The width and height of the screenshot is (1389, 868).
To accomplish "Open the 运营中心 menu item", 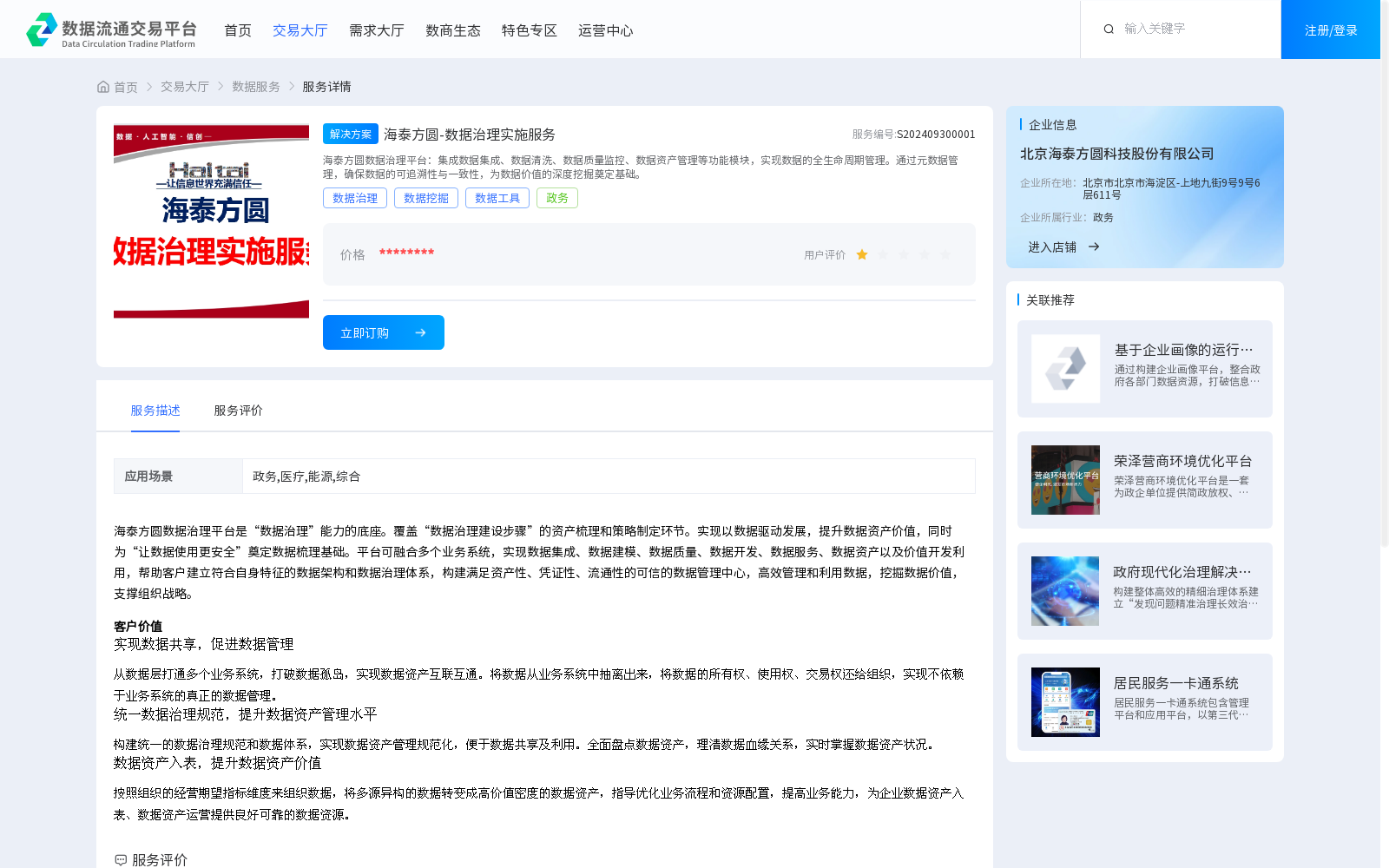I will coord(606,30).
